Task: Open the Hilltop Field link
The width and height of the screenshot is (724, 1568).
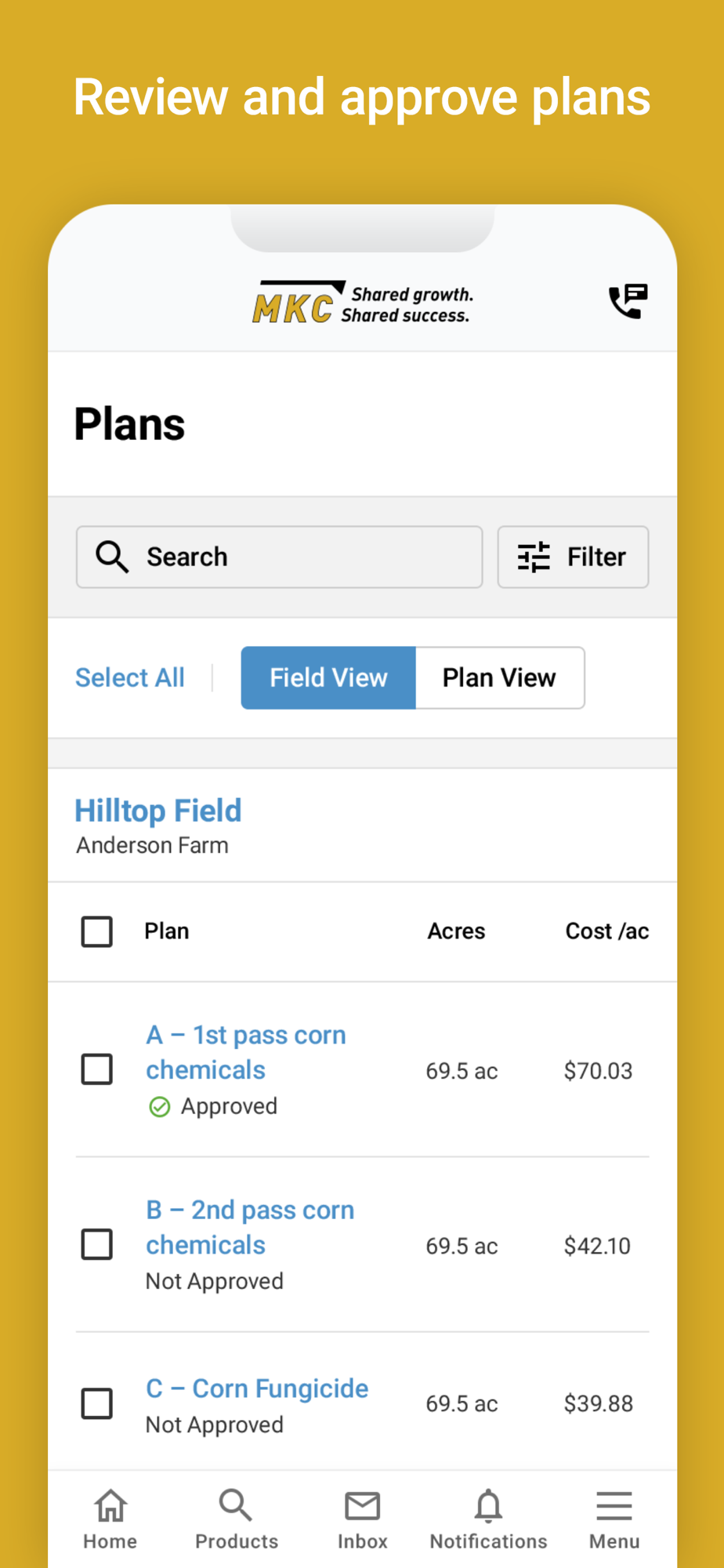Action: tap(158, 811)
